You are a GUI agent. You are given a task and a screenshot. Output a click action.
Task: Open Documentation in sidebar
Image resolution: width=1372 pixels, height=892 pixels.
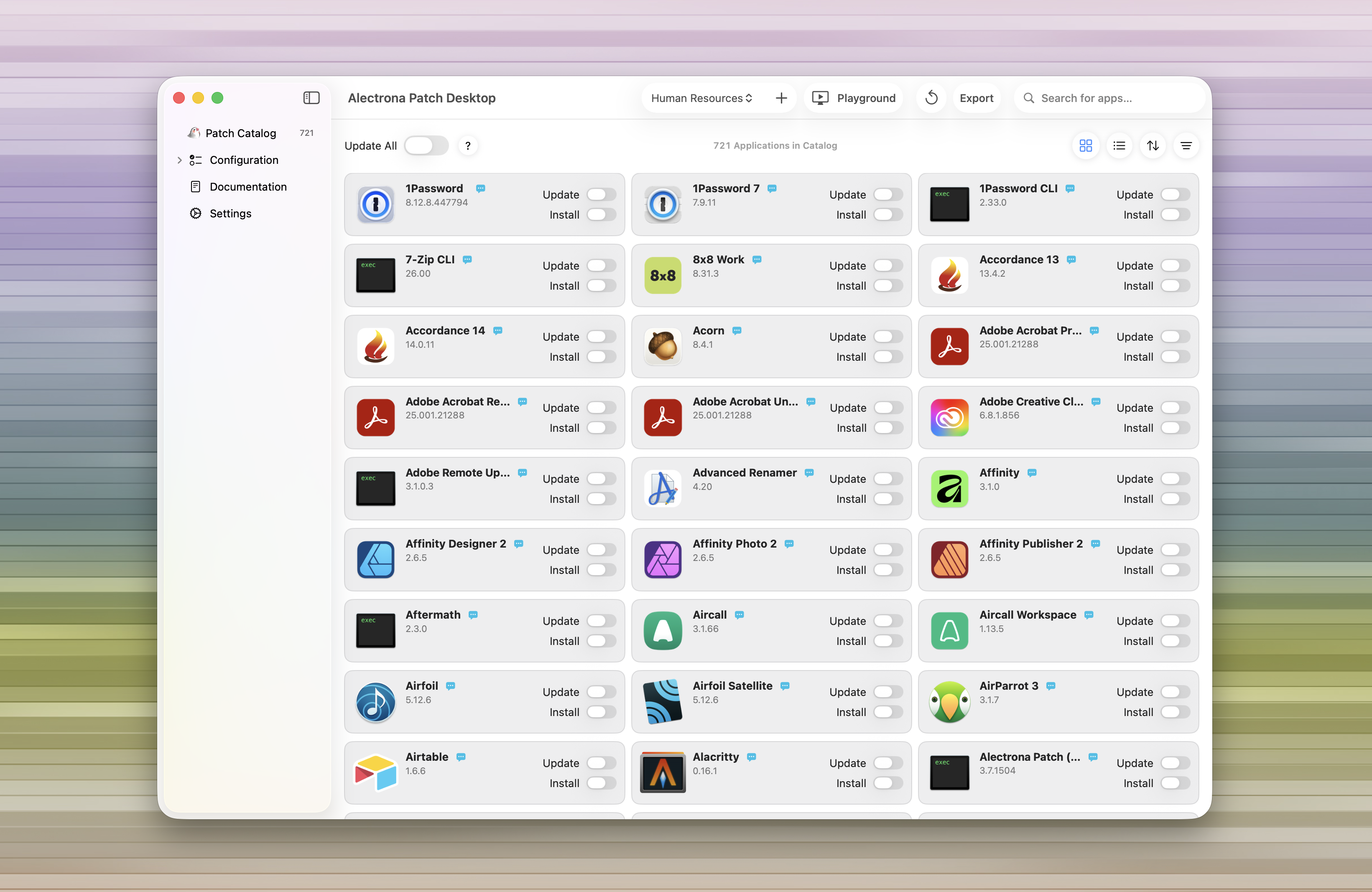point(247,187)
